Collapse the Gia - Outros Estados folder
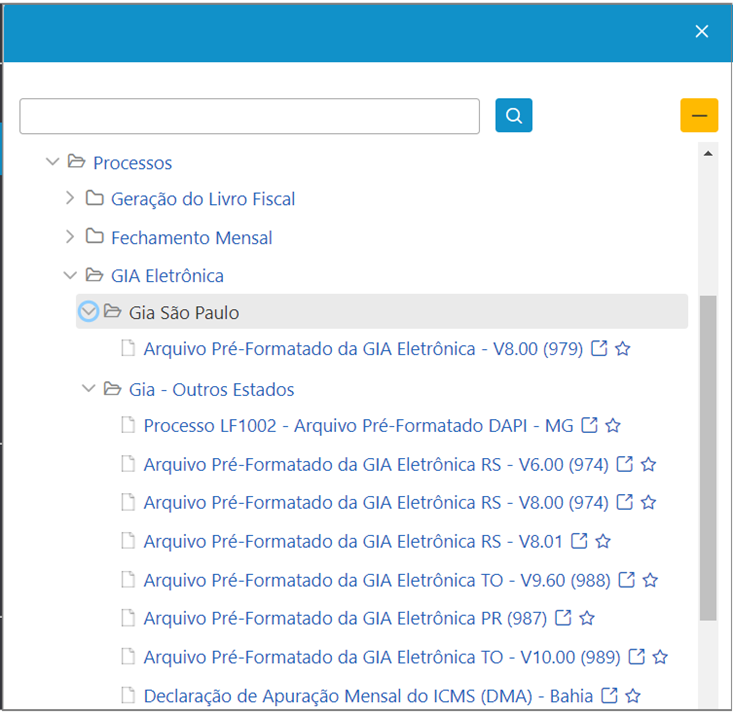Viewport: 733px width, 713px height. [x=88, y=389]
